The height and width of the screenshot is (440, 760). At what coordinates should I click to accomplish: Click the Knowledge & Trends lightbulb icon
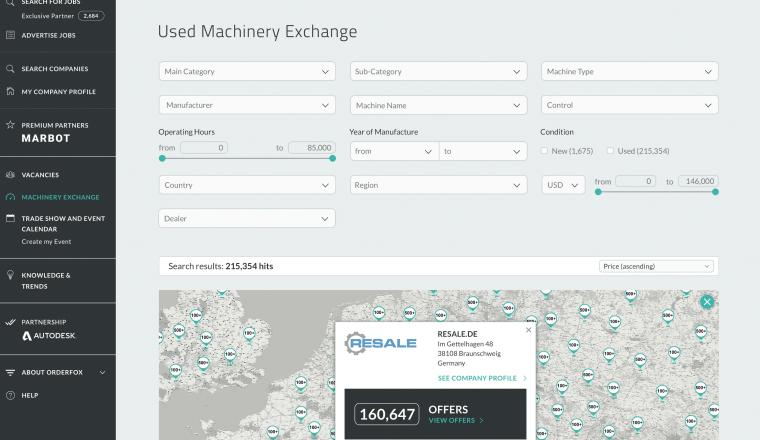pyautogui.click(x=10, y=274)
